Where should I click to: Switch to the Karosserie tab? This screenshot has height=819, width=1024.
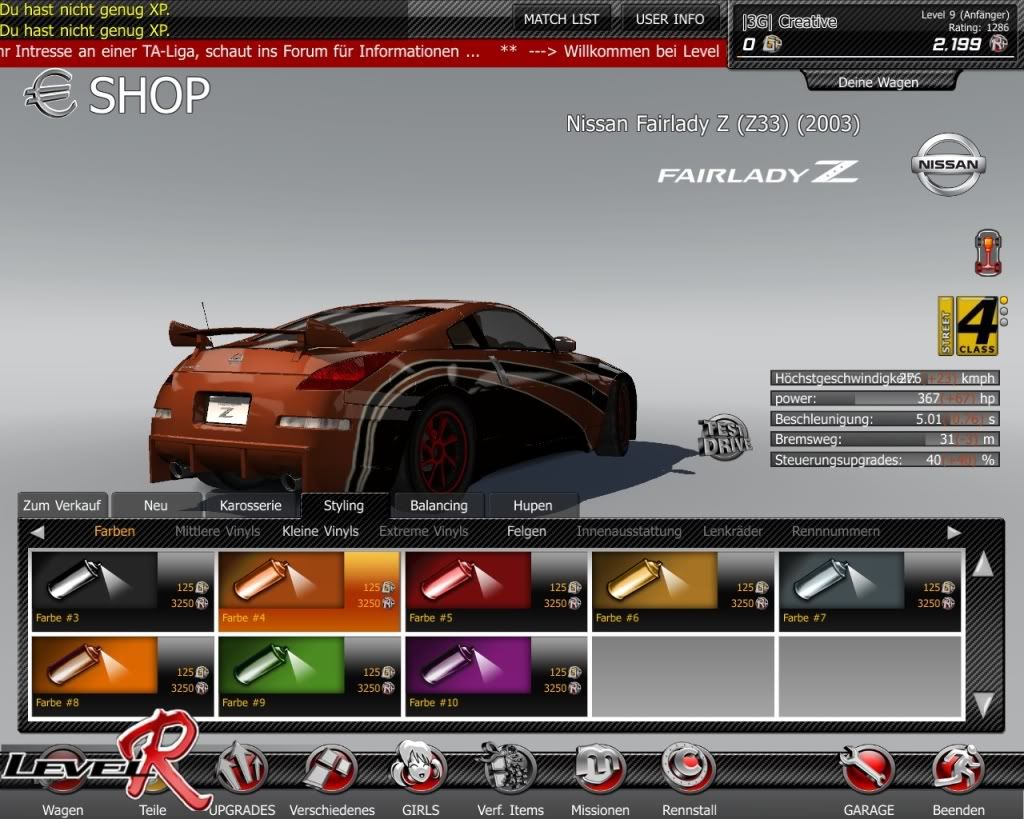pyautogui.click(x=250, y=505)
